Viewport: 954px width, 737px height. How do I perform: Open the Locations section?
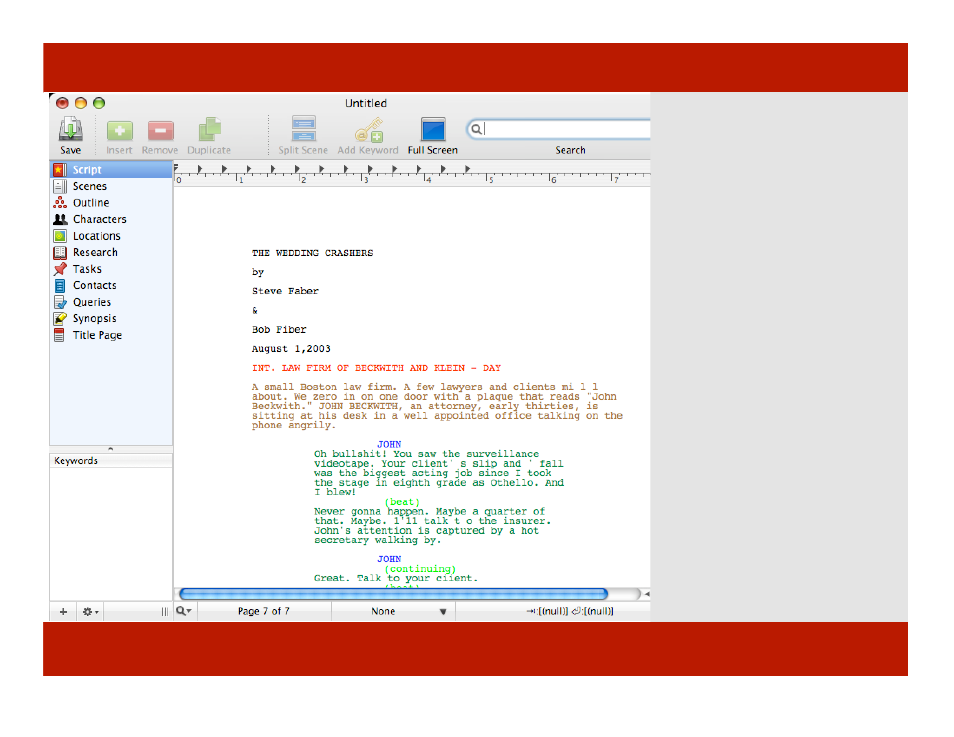[x=111, y=236]
